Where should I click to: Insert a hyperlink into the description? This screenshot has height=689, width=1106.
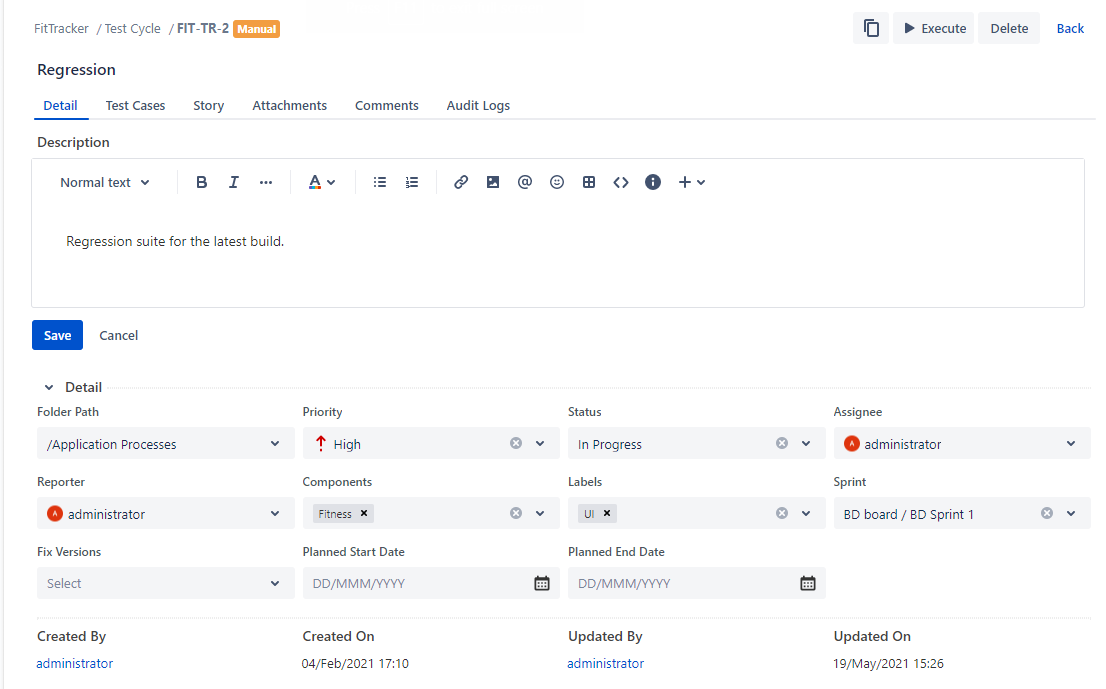[461, 181]
